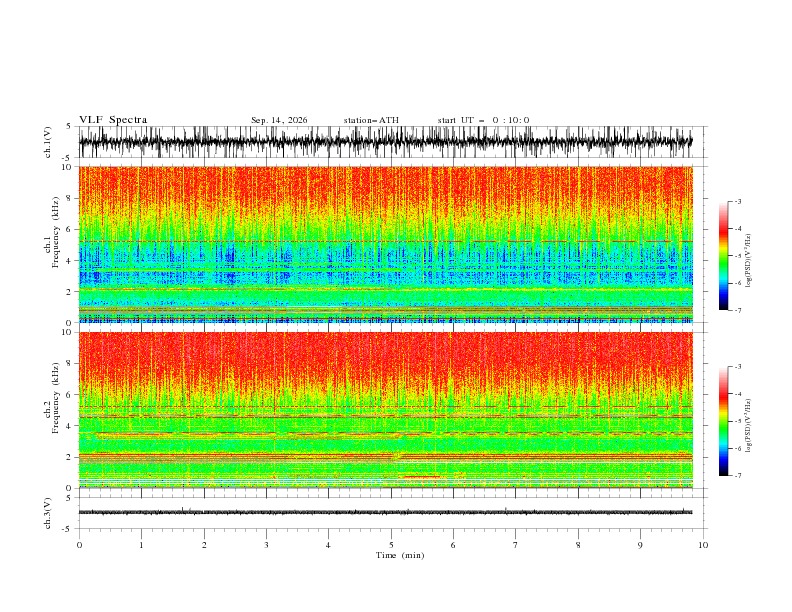Click the 2 minute tick on time axis
Screen dimensions: 792x612
pyautogui.click(x=204, y=545)
